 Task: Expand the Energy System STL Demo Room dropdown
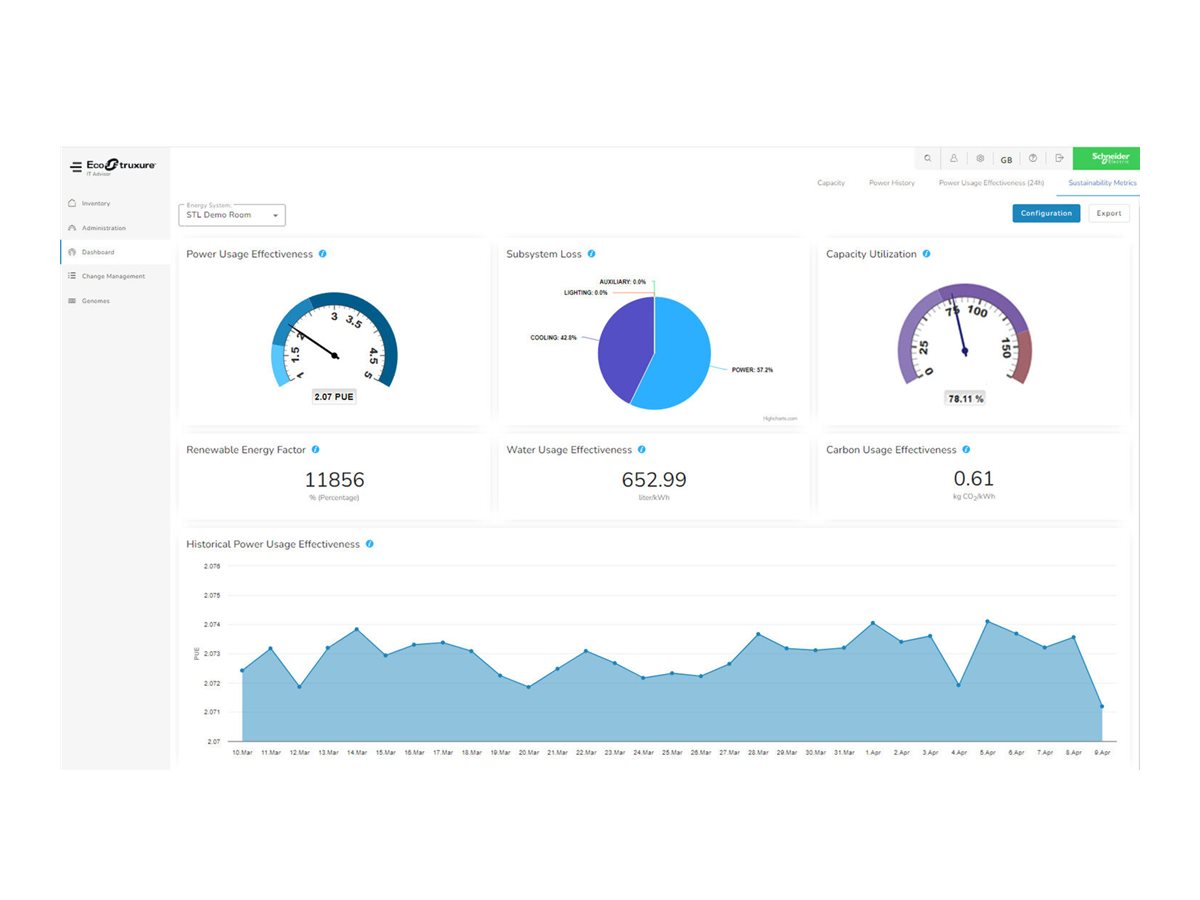pyautogui.click(x=232, y=215)
